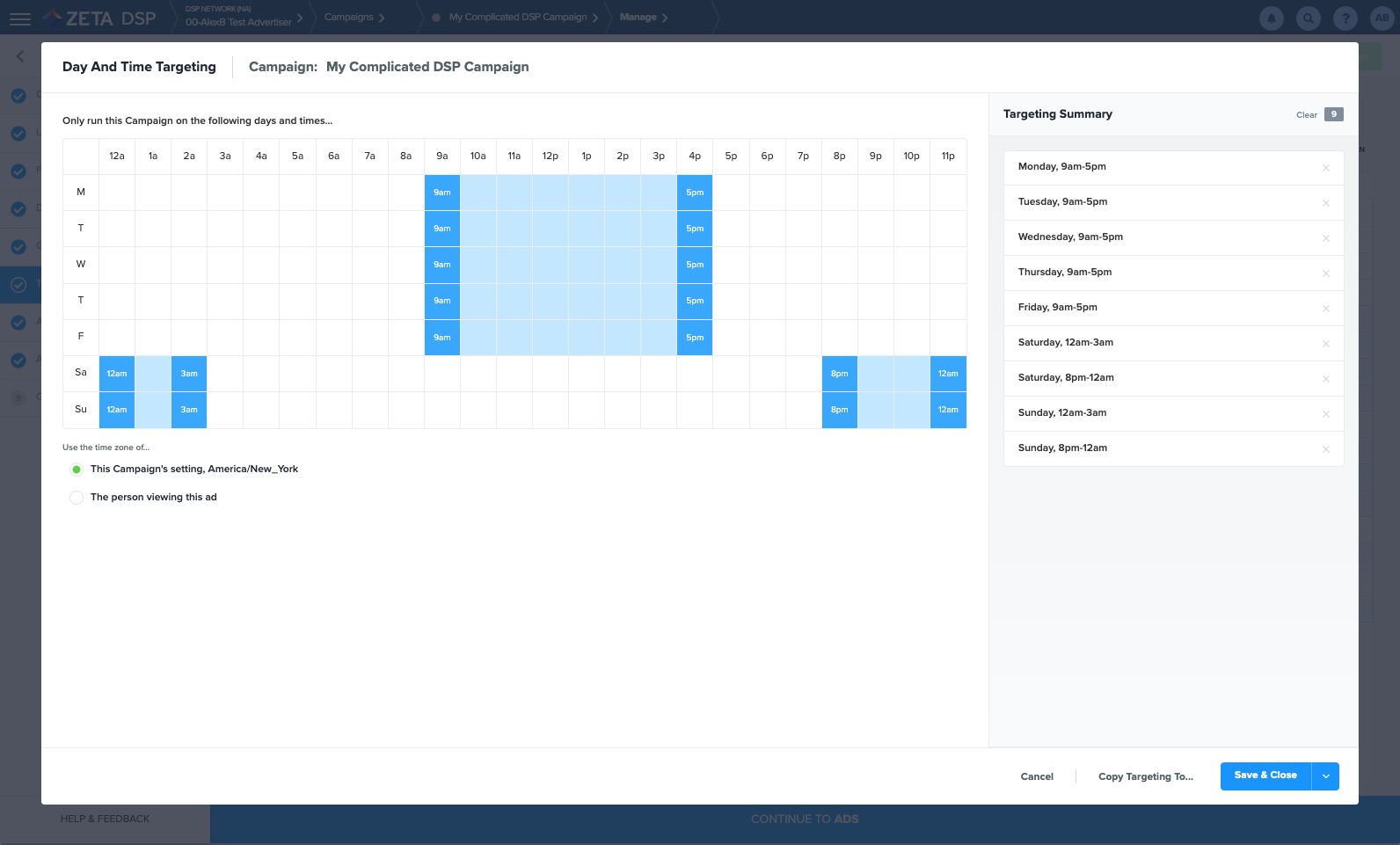Click the Save & Close button
Viewport: 1400px width, 845px height.
pos(1265,776)
